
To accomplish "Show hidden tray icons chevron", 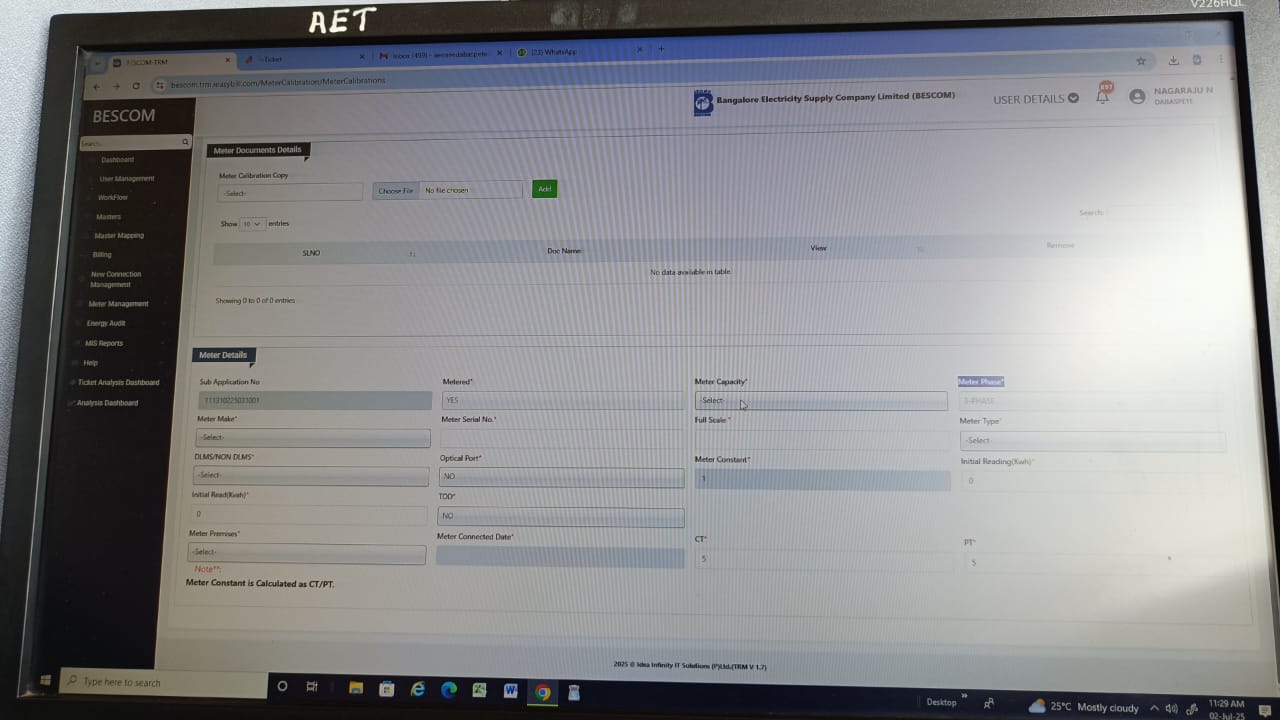I will (1154, 707).
